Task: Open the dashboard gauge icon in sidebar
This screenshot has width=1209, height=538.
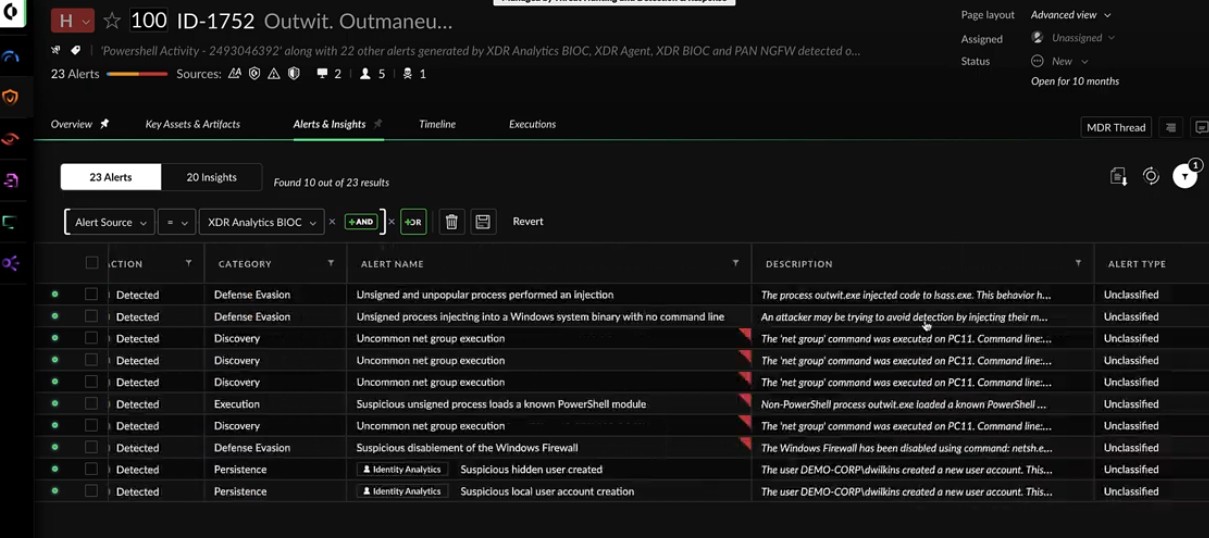Action: click(10, 56)
